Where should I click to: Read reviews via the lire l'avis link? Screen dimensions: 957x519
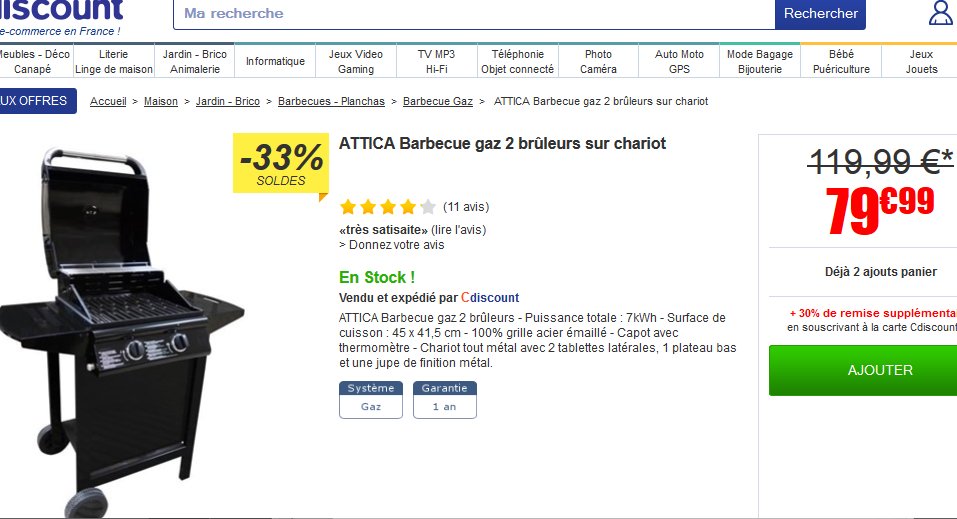pyautogui.click(x=458, y=229)
